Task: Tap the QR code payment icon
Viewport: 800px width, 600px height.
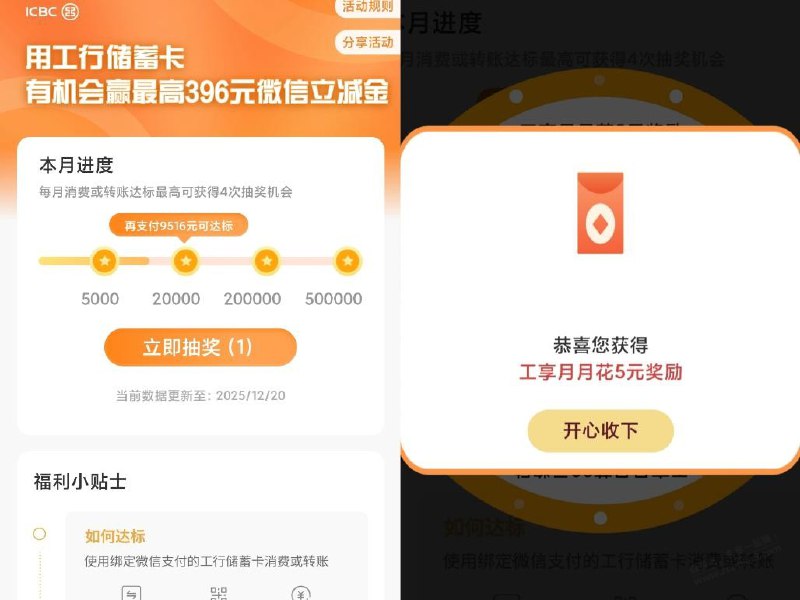Action: click(218, 593)
